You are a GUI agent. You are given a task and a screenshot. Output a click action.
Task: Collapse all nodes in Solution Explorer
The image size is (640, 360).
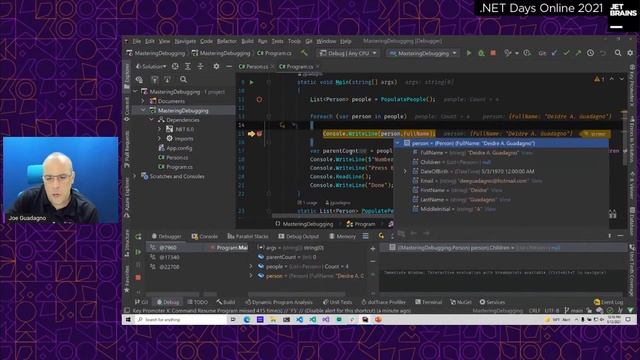(x=200, y=66)
